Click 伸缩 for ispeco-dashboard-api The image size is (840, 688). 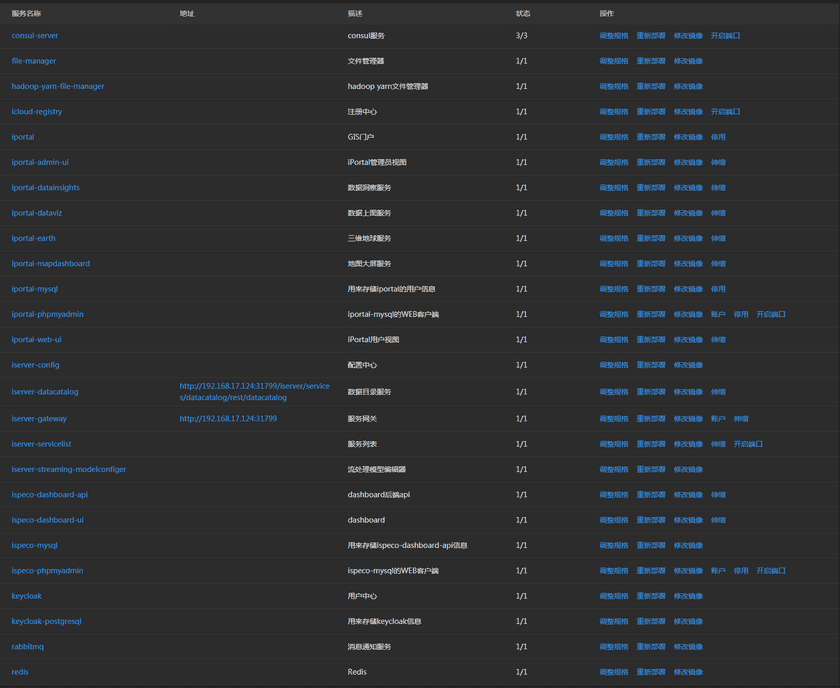718,494
